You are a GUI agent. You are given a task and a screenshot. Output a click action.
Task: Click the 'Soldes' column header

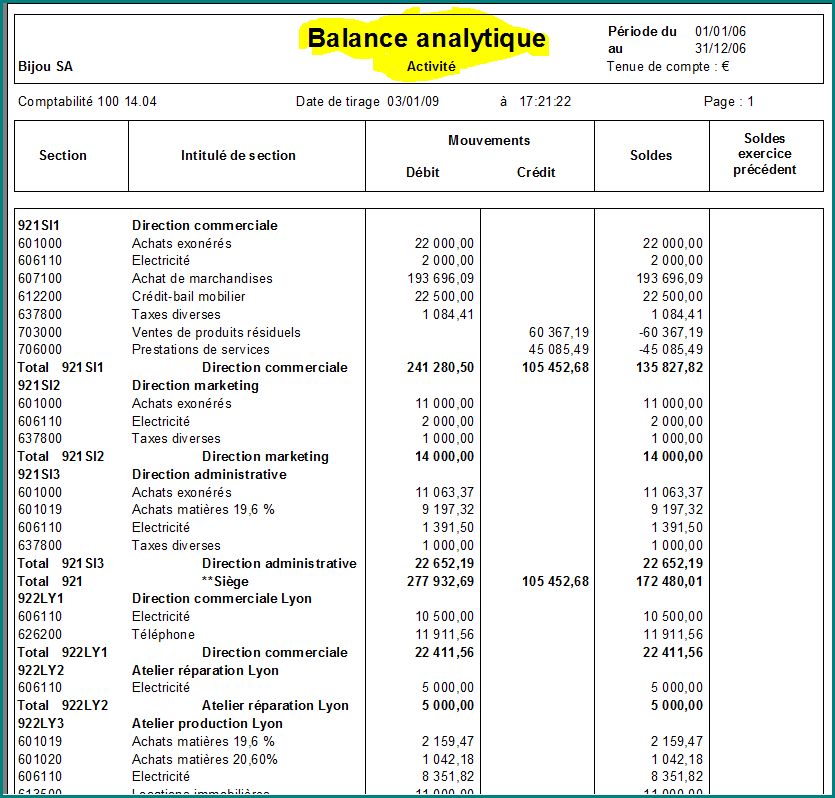(x=651, y=155)
